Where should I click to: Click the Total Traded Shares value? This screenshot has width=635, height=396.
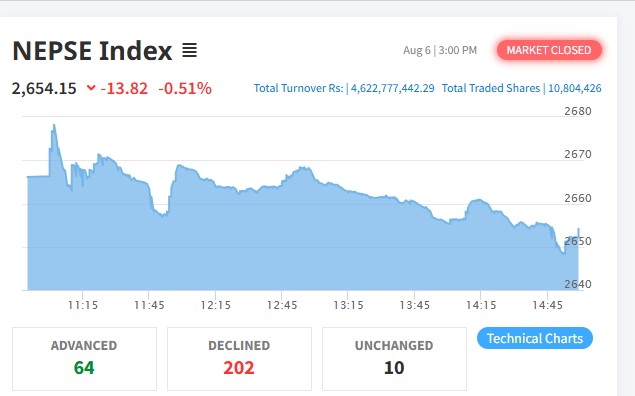click(575, 88)
